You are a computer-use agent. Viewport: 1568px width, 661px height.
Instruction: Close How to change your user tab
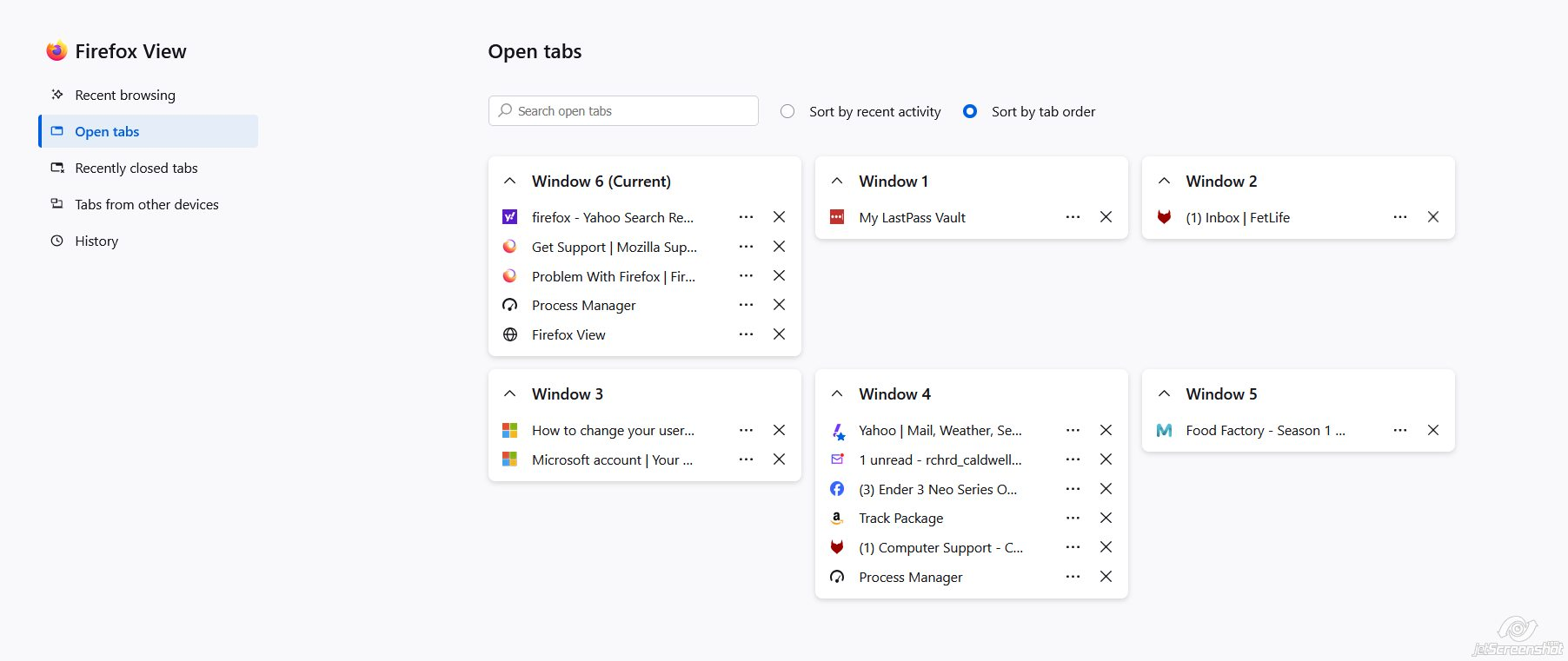(779, 430)
